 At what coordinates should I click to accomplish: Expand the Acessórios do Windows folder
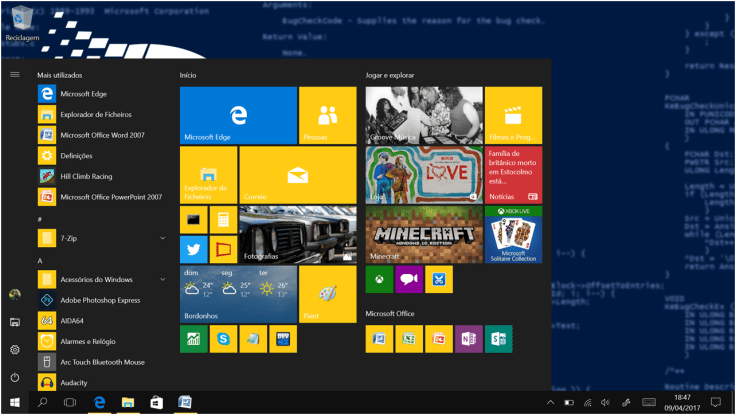162,279
